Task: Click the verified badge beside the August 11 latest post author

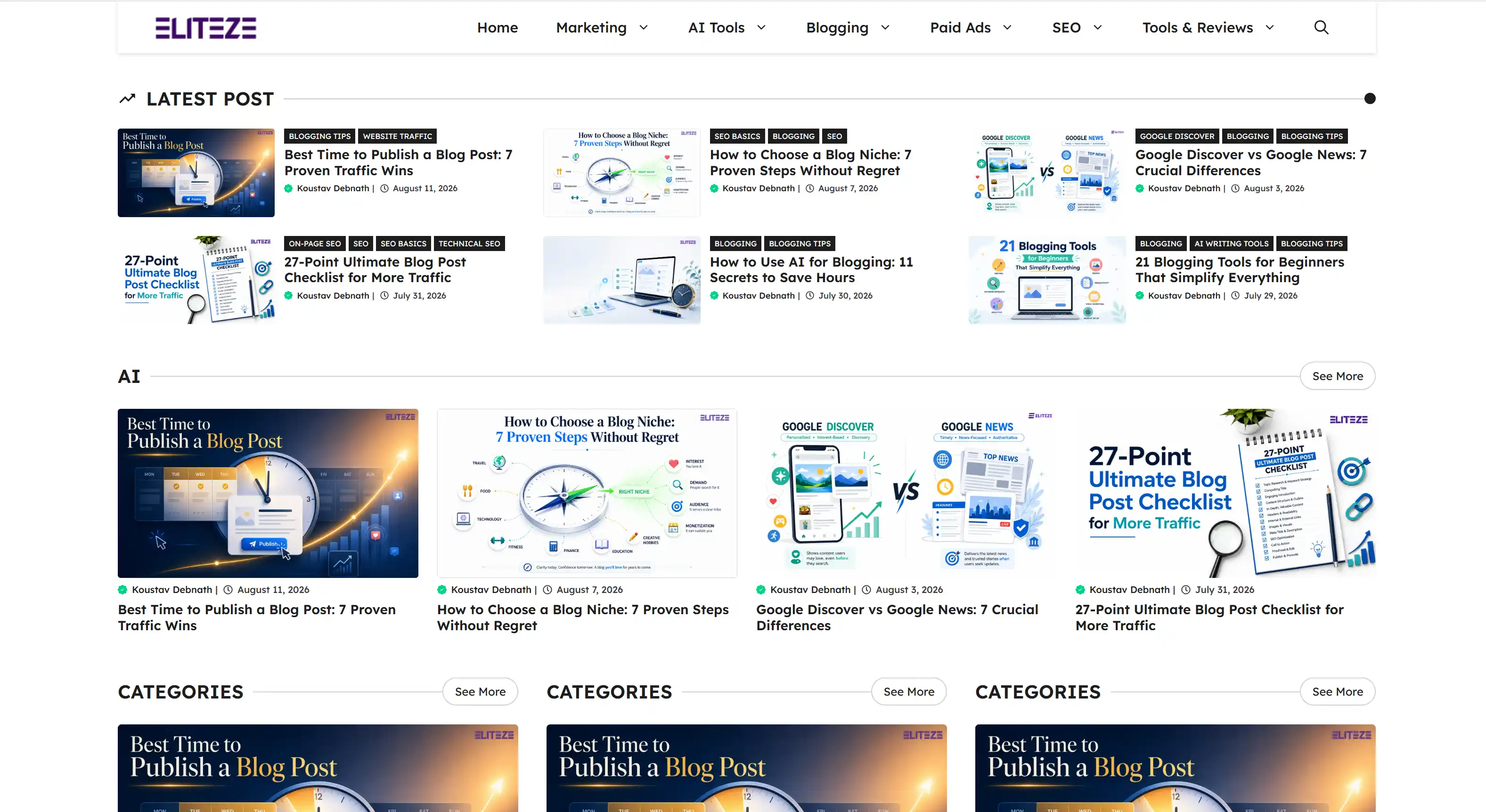Action: tap(288, 188)
